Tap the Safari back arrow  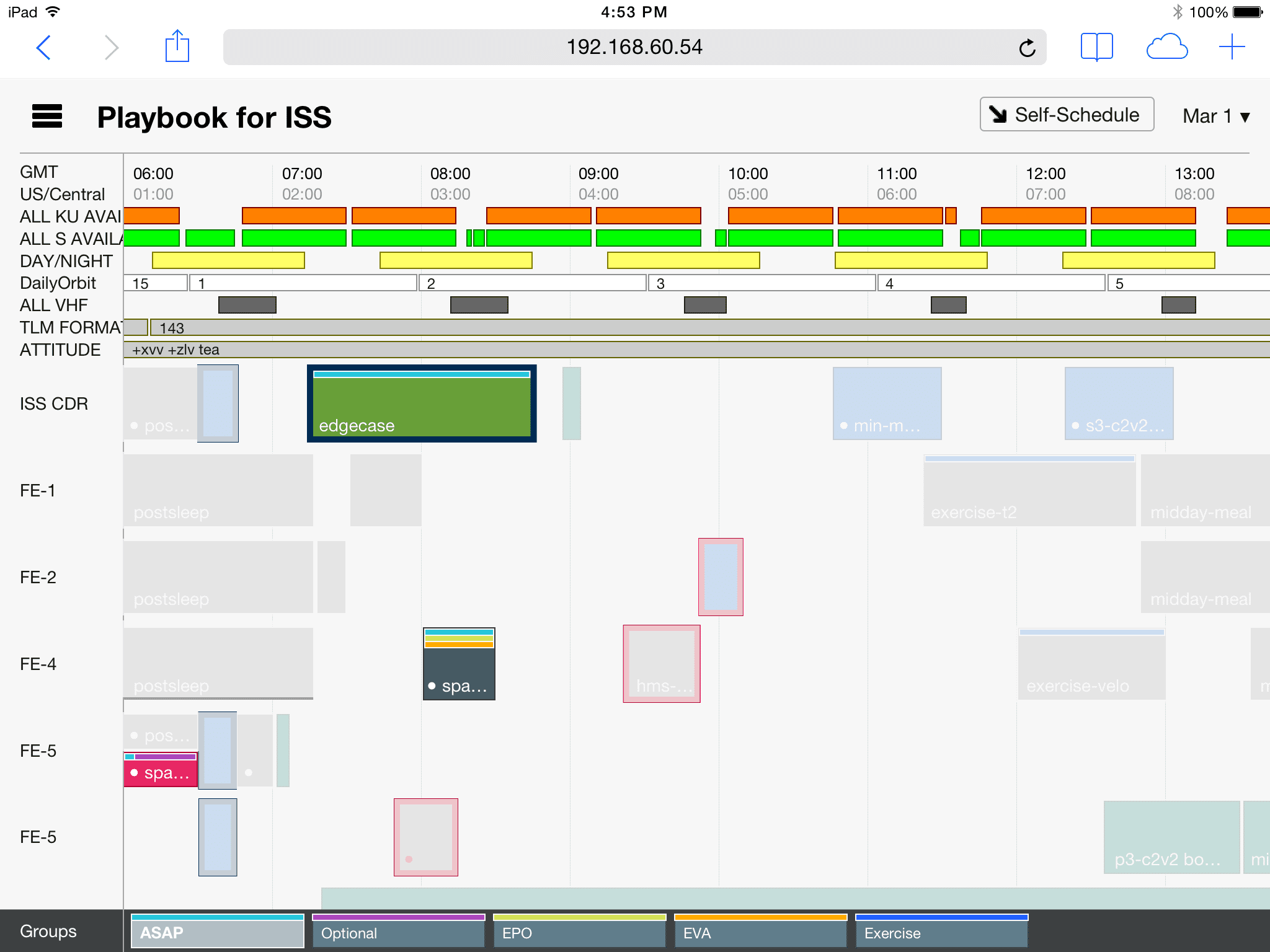click(x=43, y=48)
